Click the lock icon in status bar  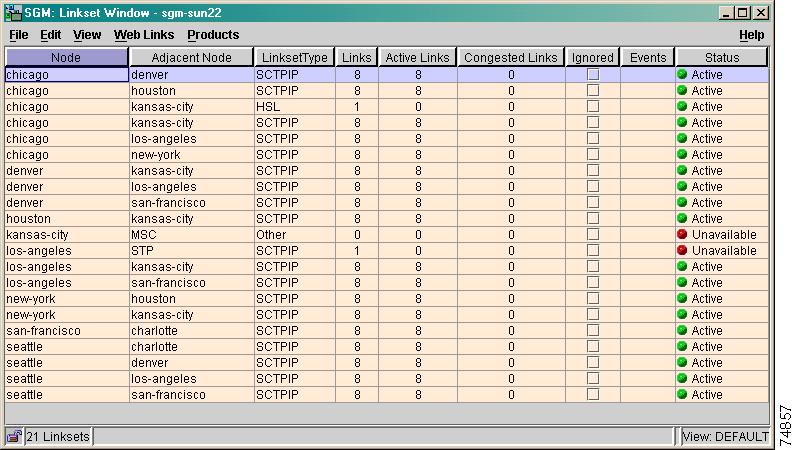click(x=14, y=436)
